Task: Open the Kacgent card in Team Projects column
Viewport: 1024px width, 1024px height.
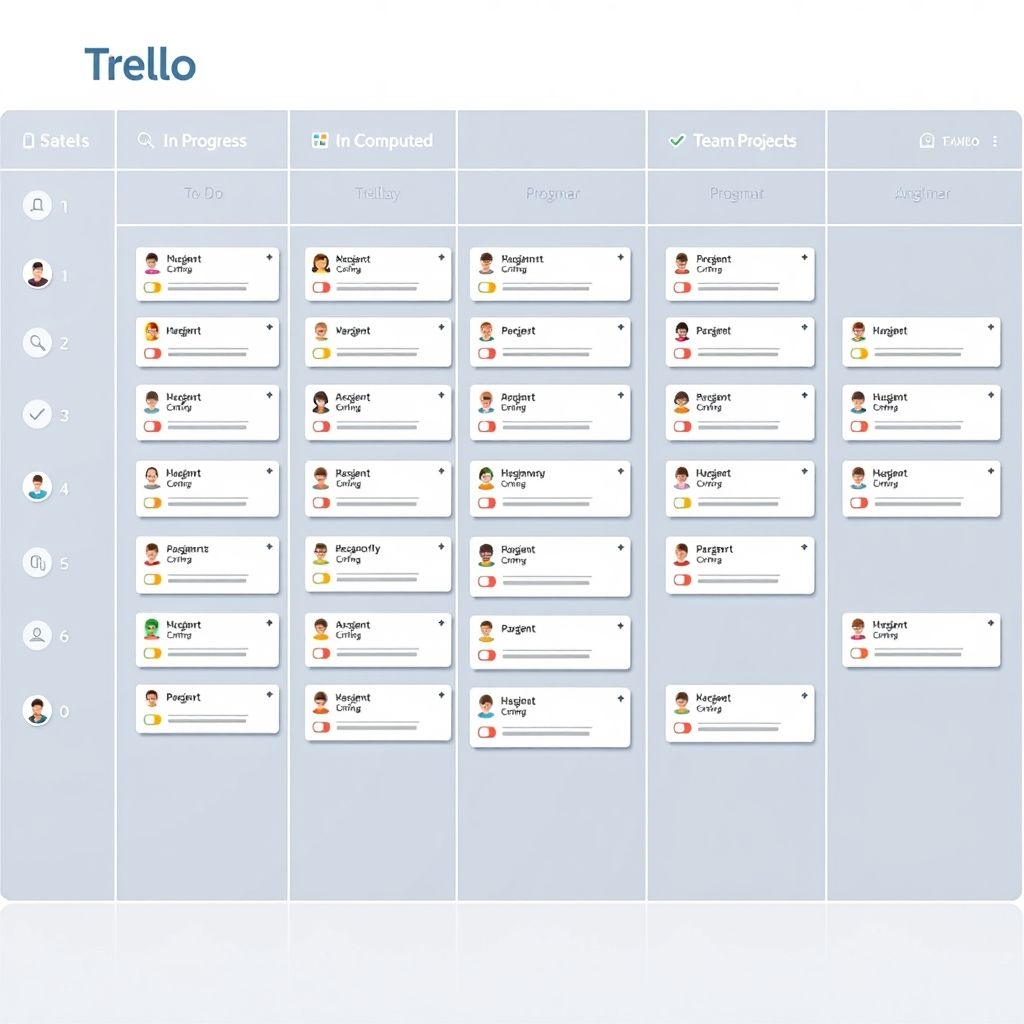Action: tap(740, 713)
